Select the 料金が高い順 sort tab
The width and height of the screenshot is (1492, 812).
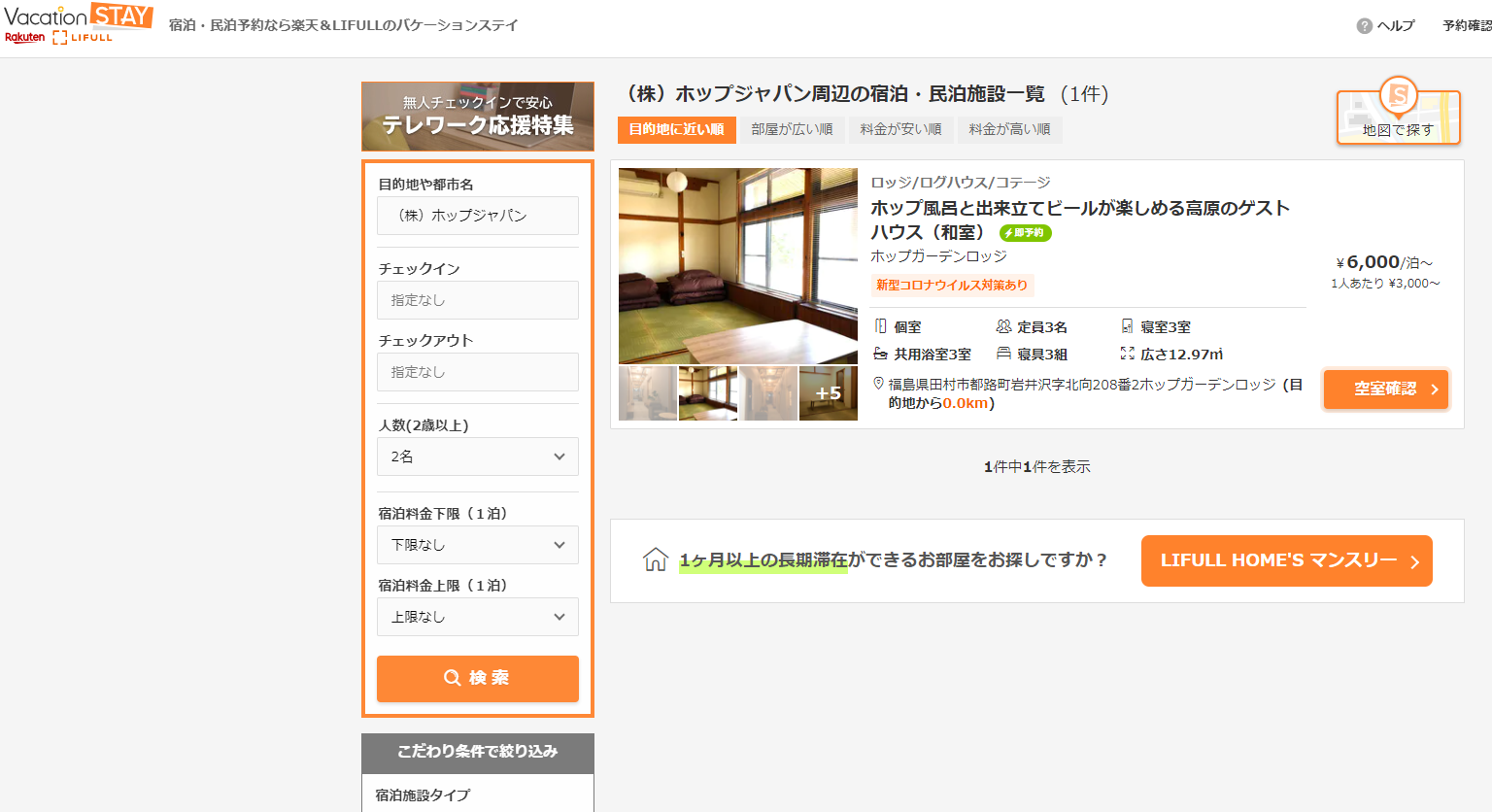click(x=1009, y=129)
